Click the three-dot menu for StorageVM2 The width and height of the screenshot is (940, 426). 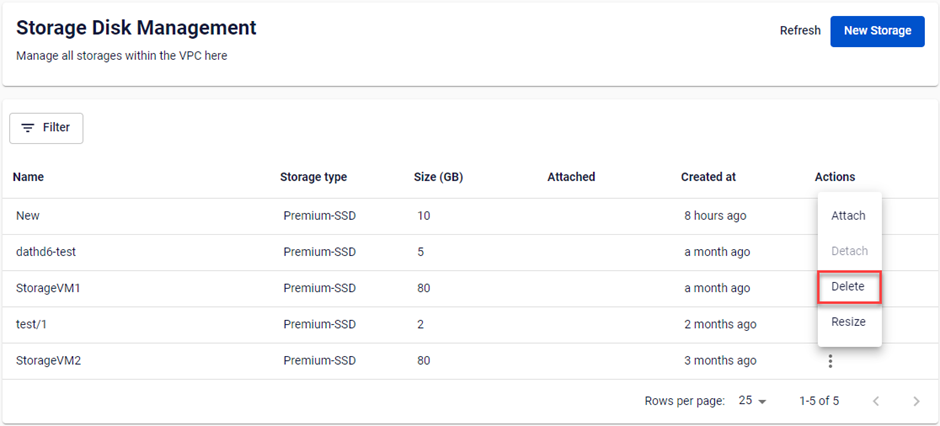click(830, 361)
